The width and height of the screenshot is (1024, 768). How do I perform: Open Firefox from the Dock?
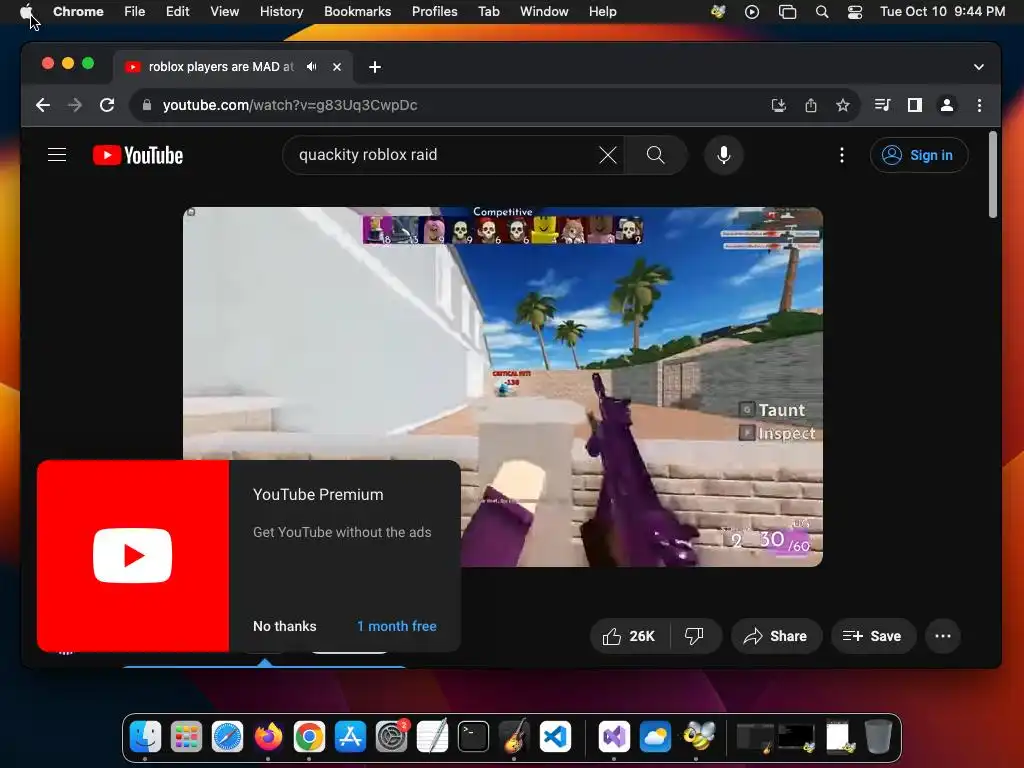pos(268,737)
